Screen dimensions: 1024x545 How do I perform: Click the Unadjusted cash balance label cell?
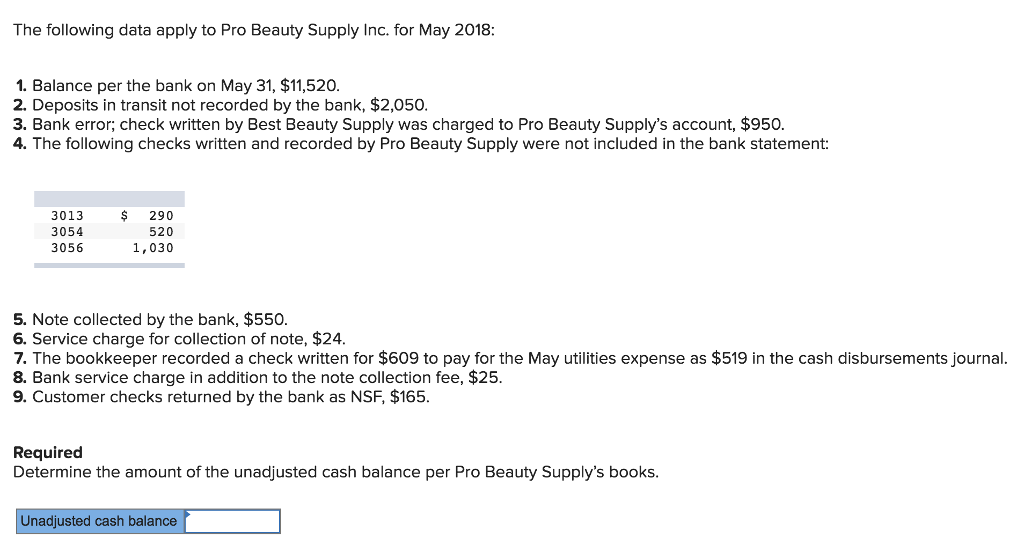100,521
